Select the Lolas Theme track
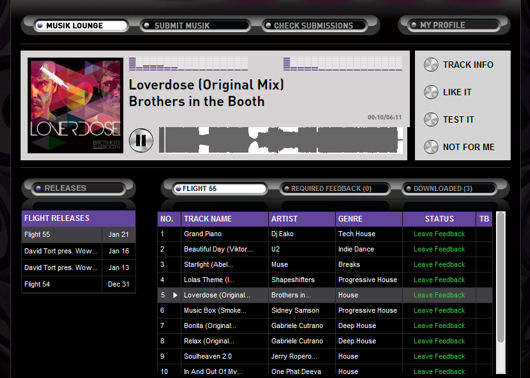530x378 pixels. pos(209,280)
